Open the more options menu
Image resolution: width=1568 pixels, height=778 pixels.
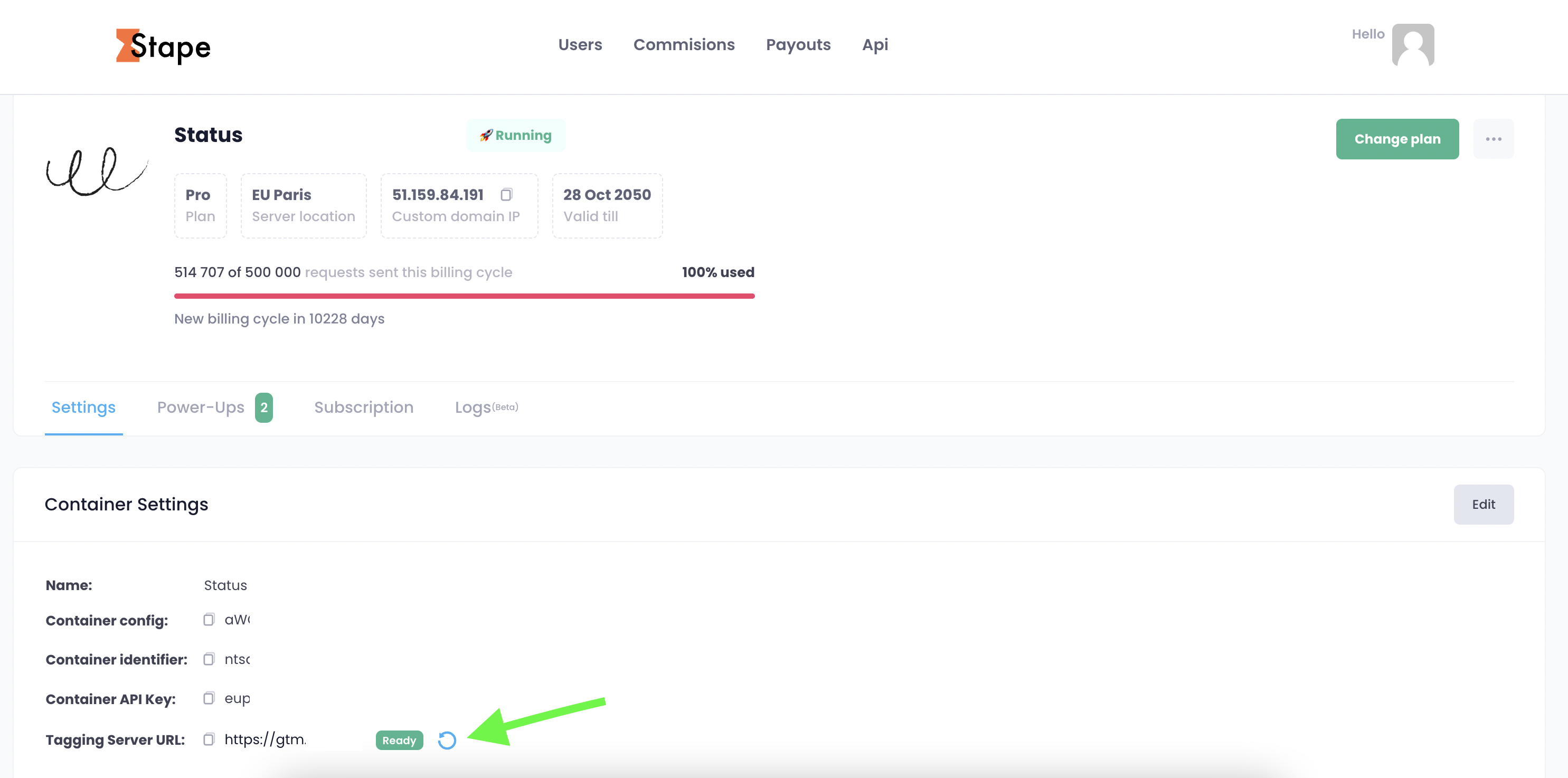(x=1493, y=139)
